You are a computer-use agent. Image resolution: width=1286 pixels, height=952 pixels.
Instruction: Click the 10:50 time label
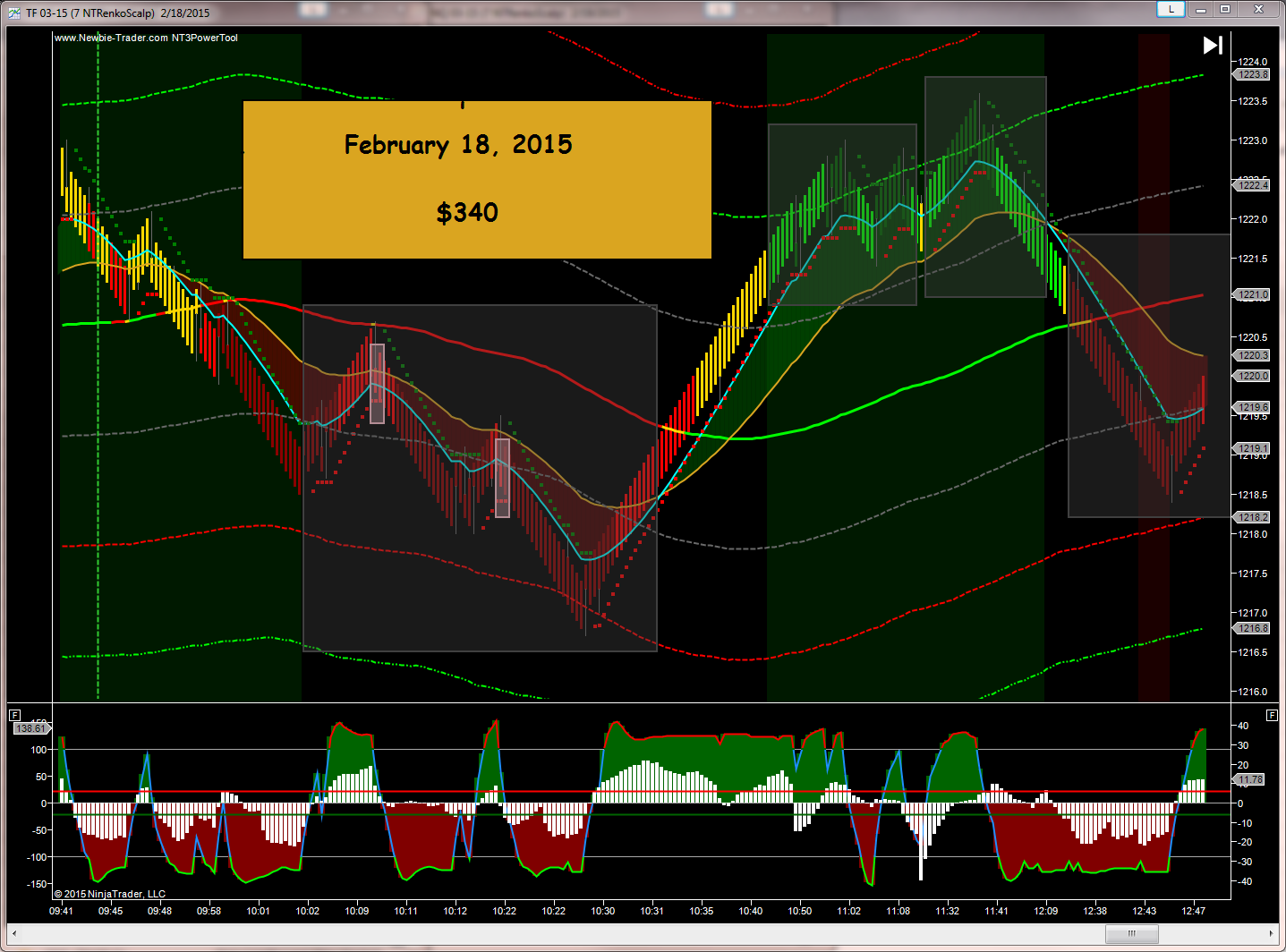[799, 911]
